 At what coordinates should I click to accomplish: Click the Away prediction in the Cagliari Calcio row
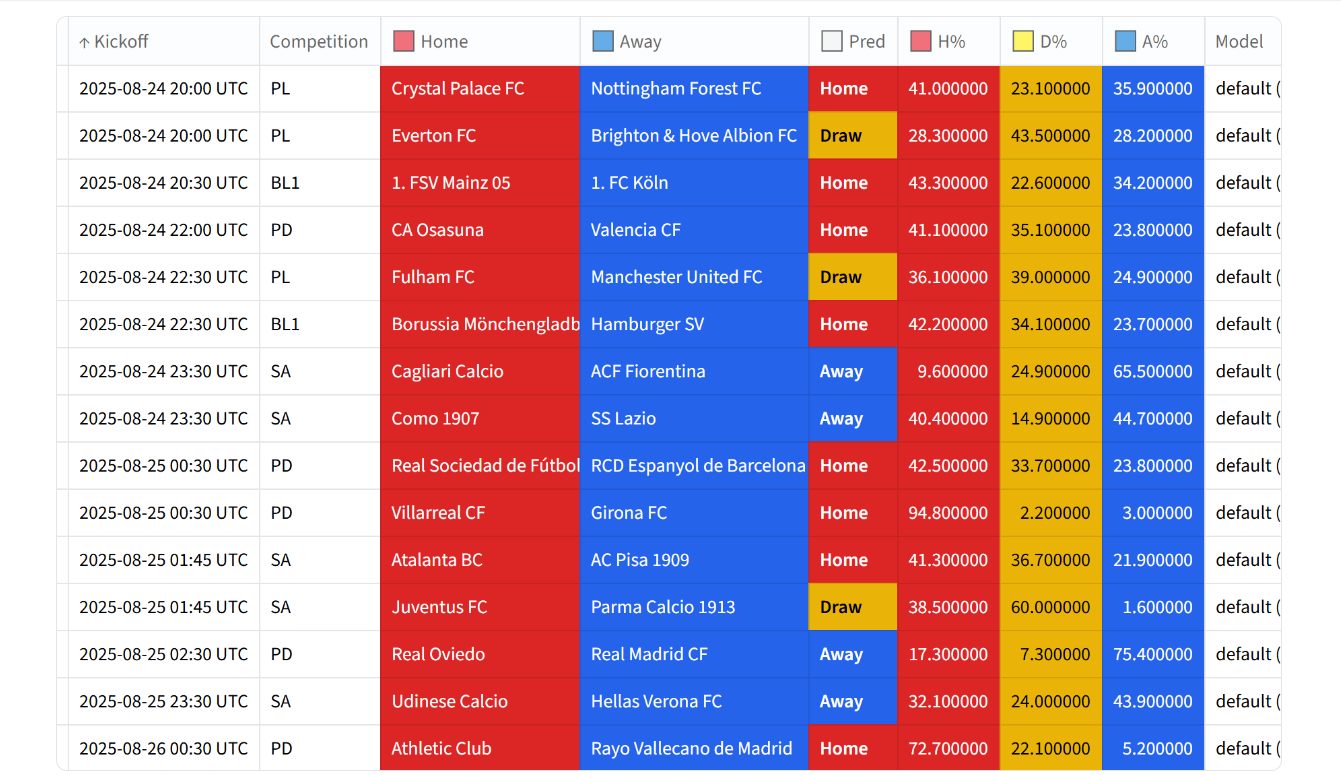841,371
